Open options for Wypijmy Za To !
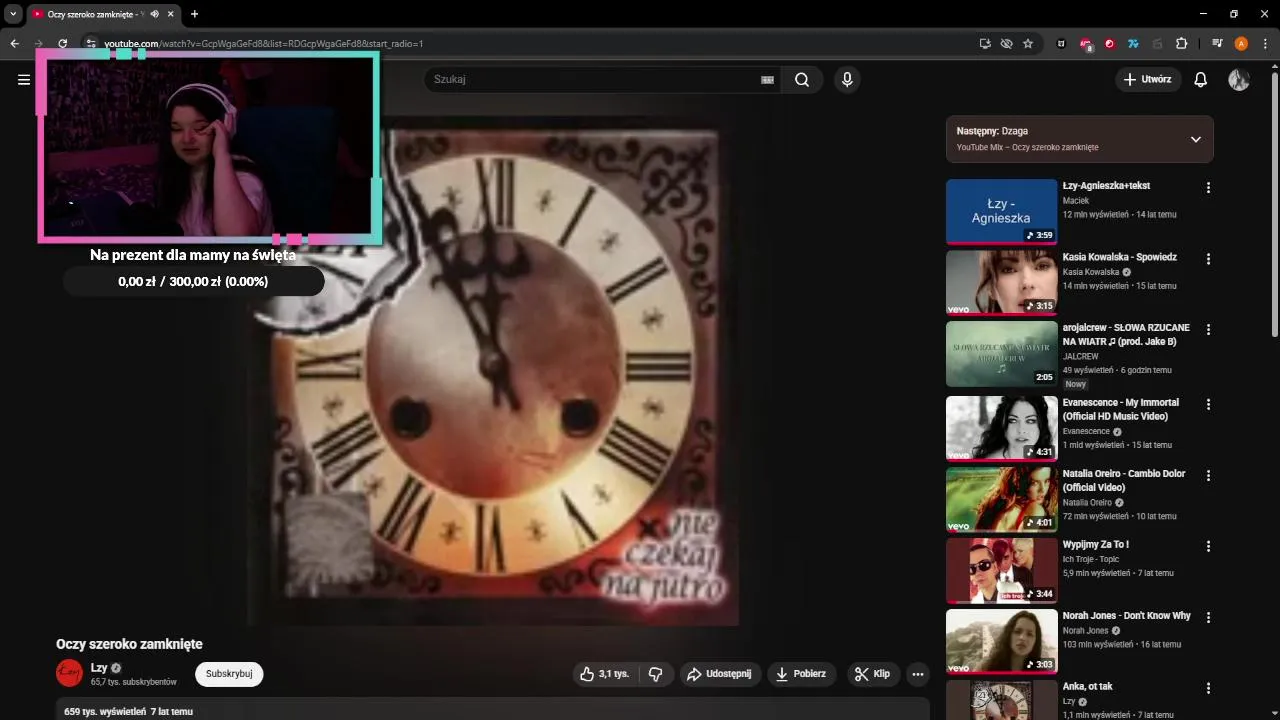Viewport: 1280px width, 720px height. click(1208, 547)
